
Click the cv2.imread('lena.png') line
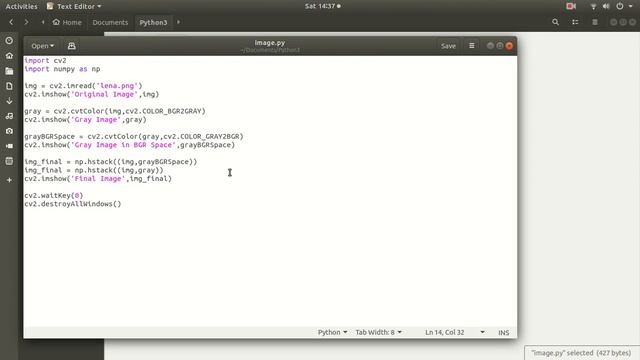(83, 86)
